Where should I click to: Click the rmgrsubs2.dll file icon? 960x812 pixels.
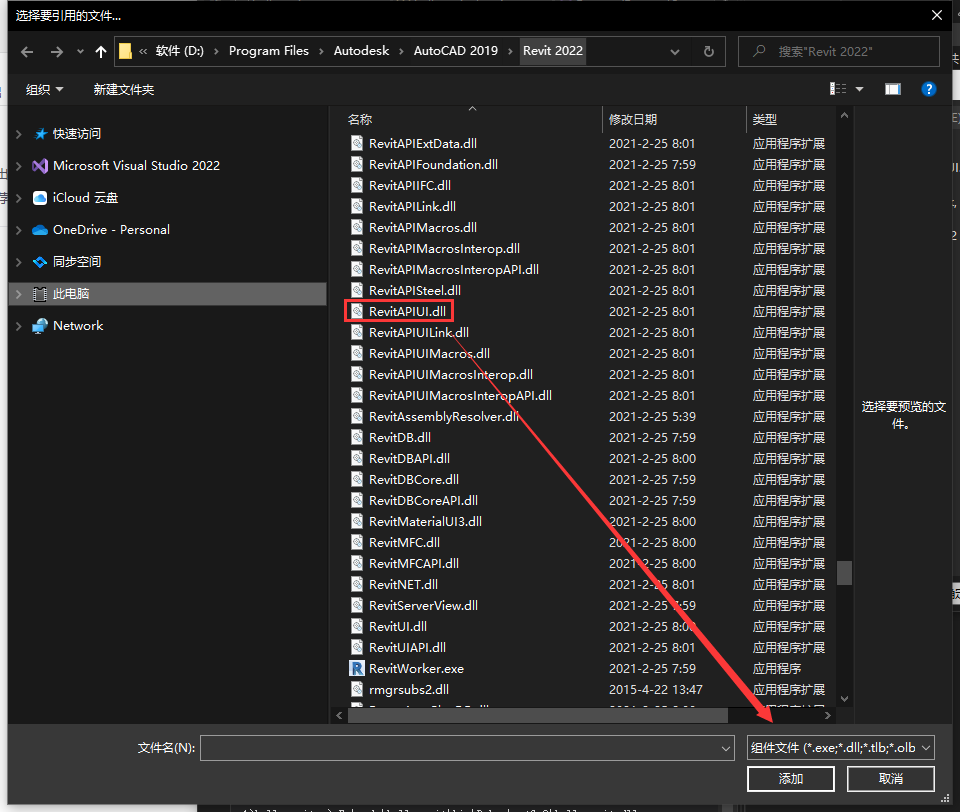357,690
